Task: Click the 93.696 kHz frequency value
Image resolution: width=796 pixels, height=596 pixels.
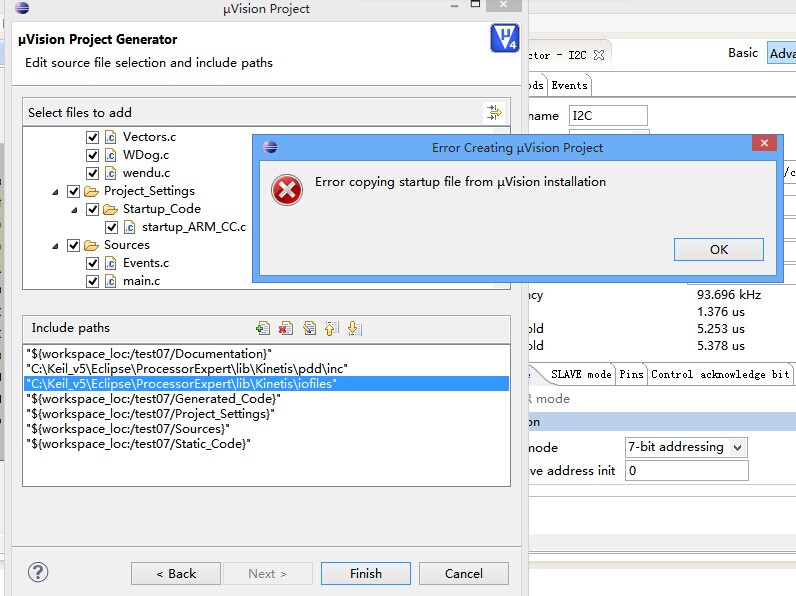Action: tap(728, 294)
